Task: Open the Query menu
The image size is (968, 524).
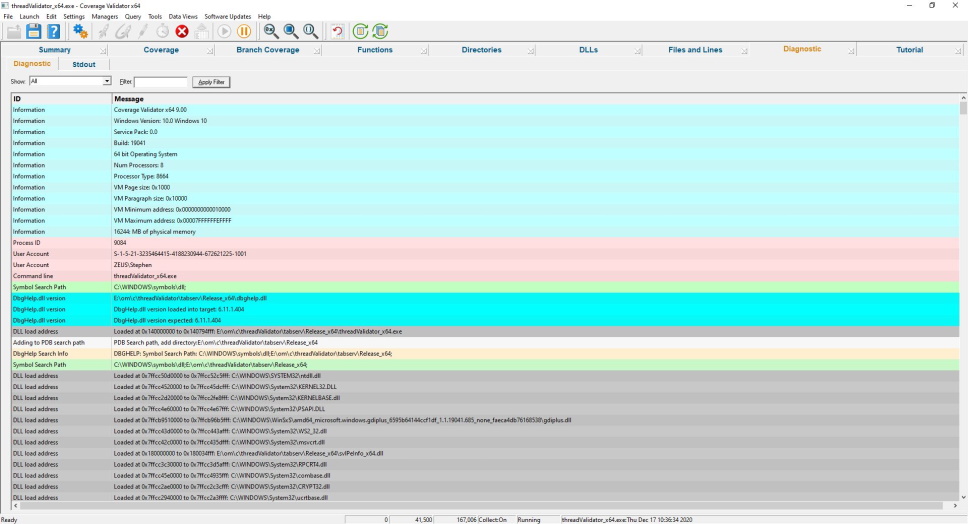Action: point(133,17)
